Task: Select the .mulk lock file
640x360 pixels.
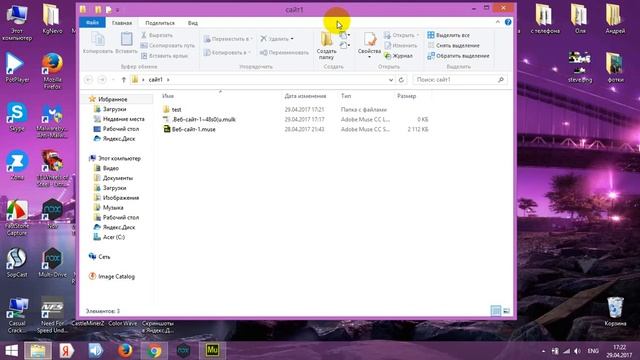Action: coord(204,119)
